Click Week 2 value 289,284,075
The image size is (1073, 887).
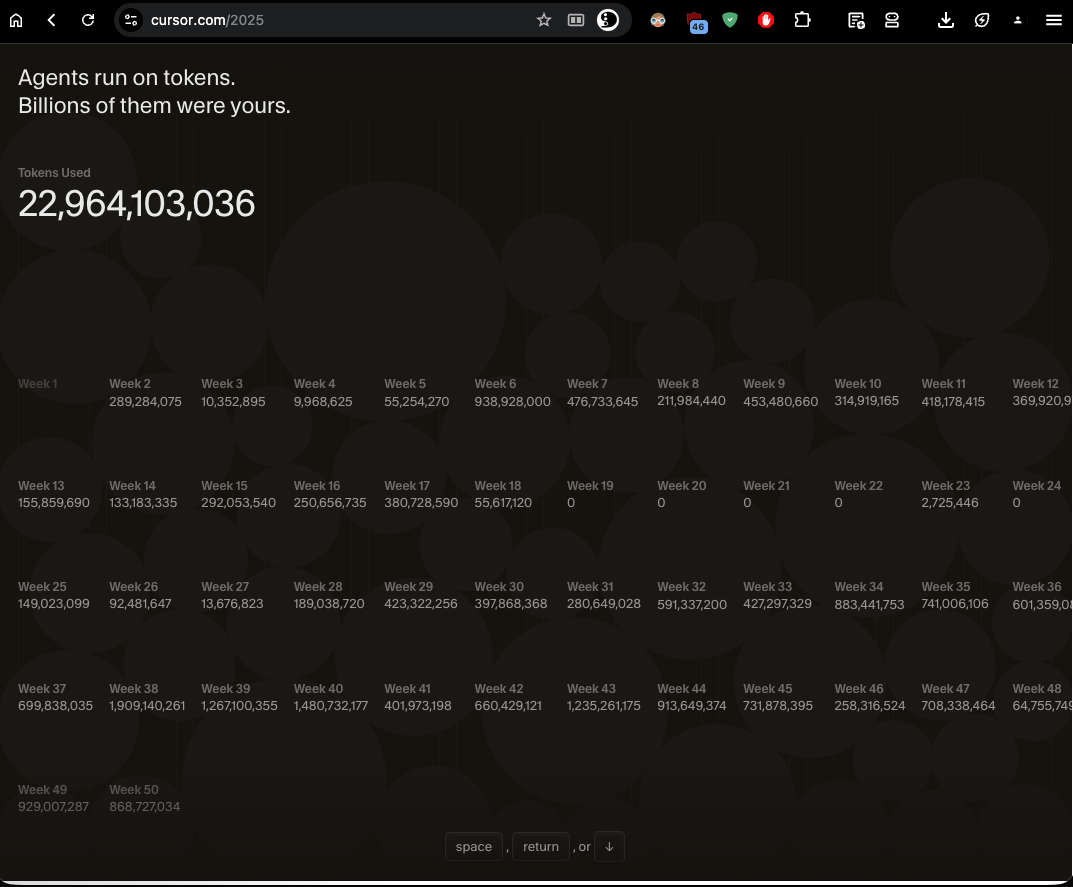145,402
